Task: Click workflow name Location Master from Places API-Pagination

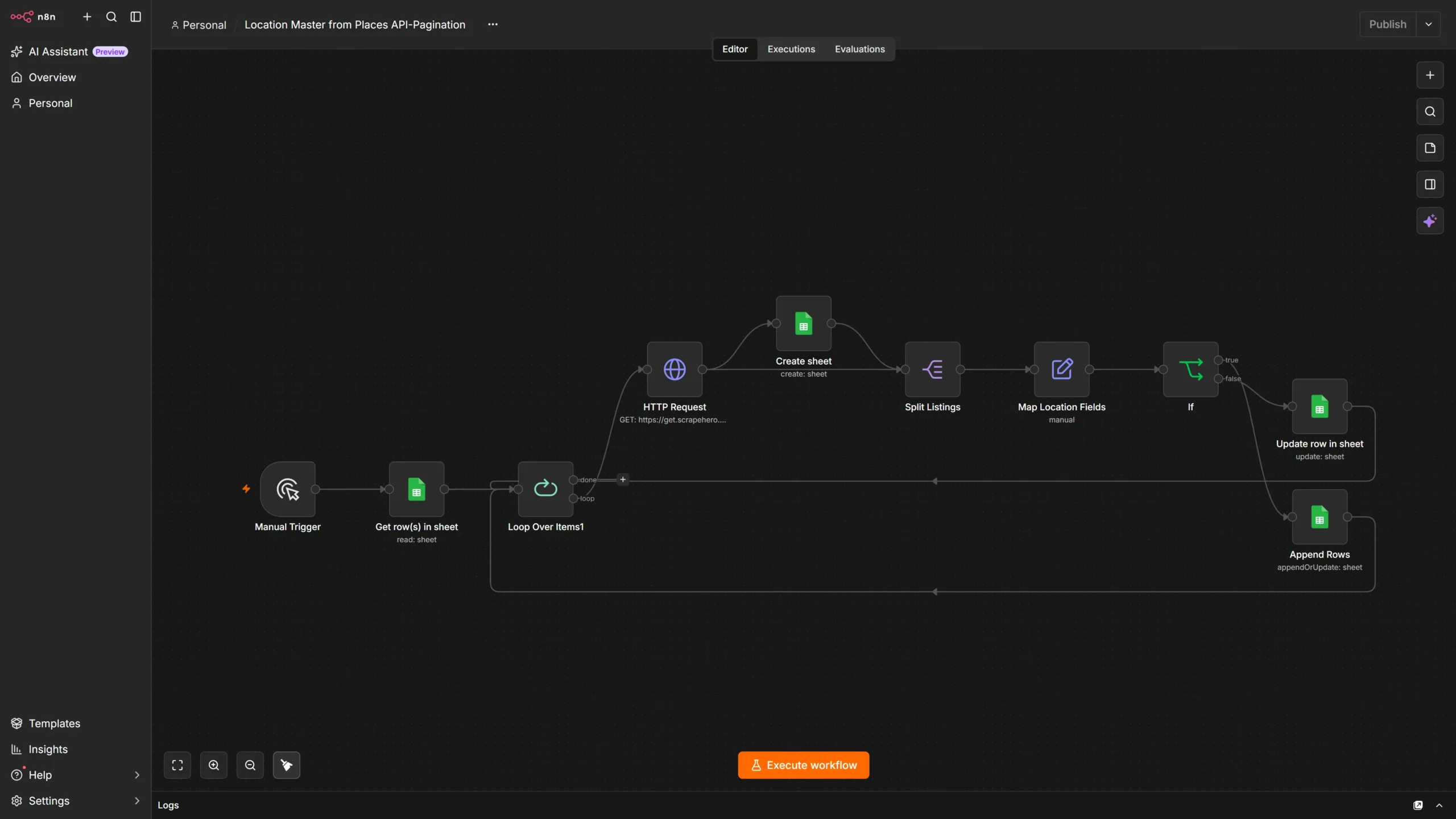Action: pyautogui.click(x=355, y=25)
